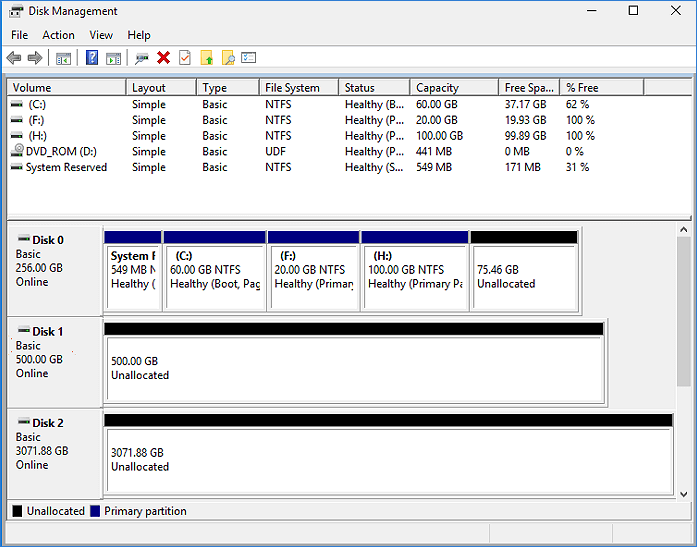Click the graphical view vertical scrollbar down arrow
The height and width of the screenshot is (547, 697).
[x=684, y=492]
